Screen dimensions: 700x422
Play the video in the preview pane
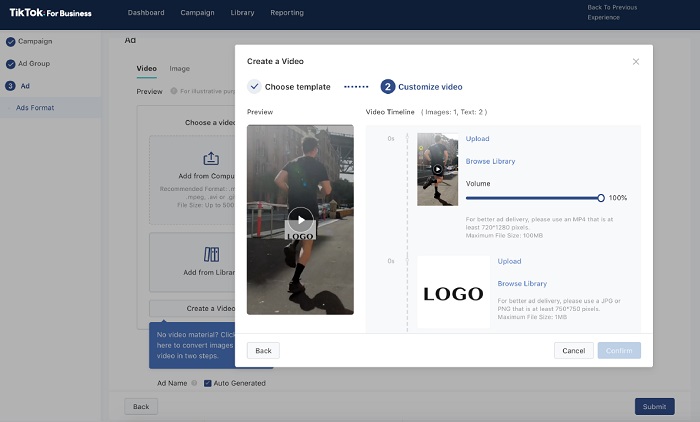click(300, 219)
